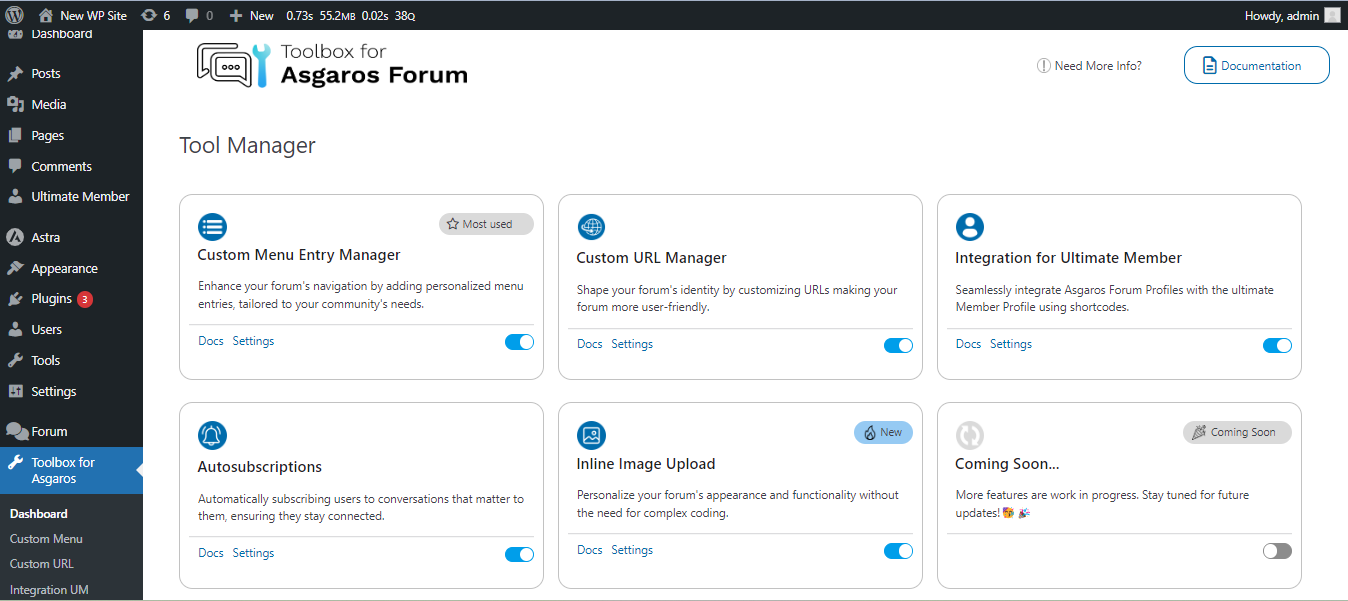Open the Ultimate Member menu label
The width and height of the screenshot is (1348, 601).
tap(80, 196)
